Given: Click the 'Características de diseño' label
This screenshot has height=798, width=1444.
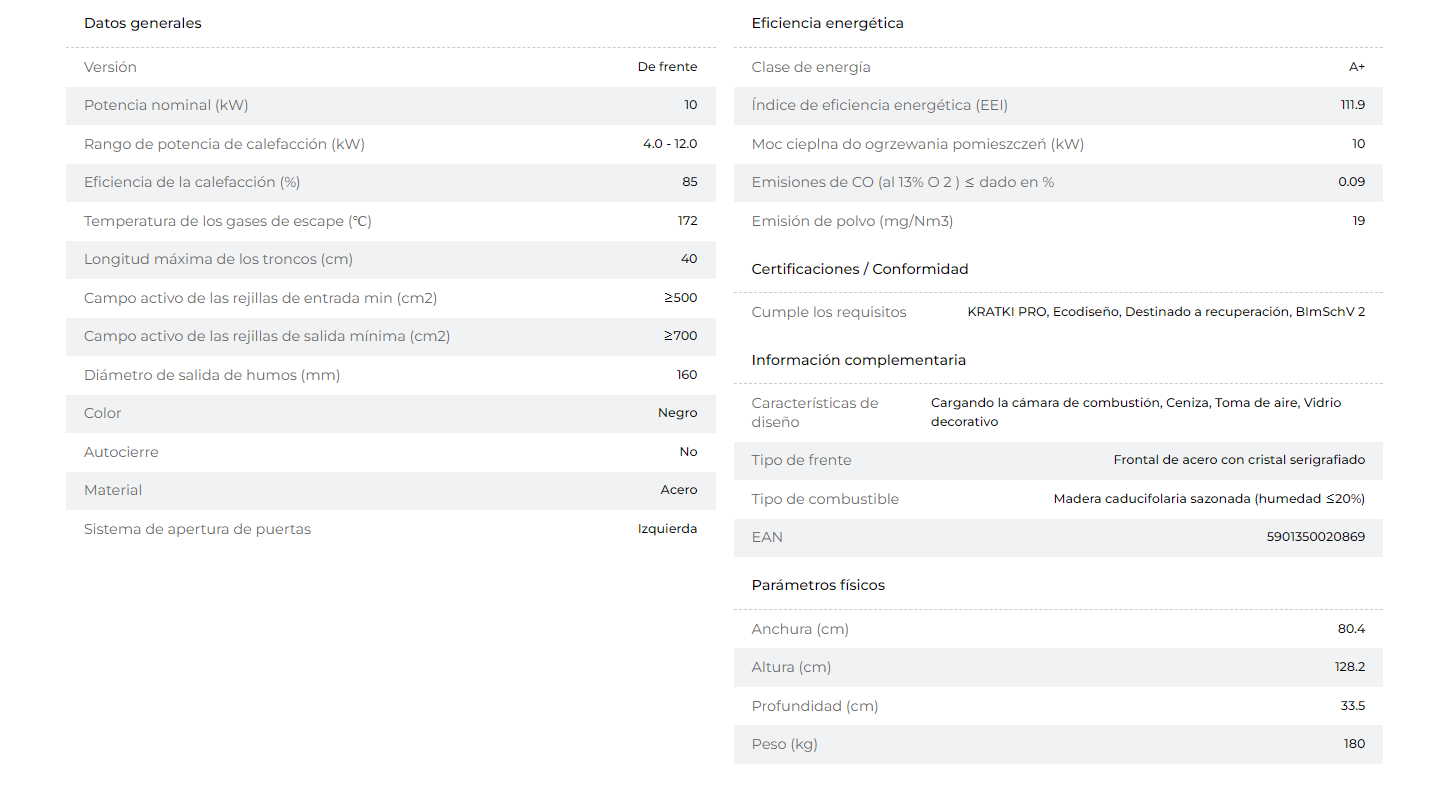Looking at the screenshot, I should click(x=815, y=412).
